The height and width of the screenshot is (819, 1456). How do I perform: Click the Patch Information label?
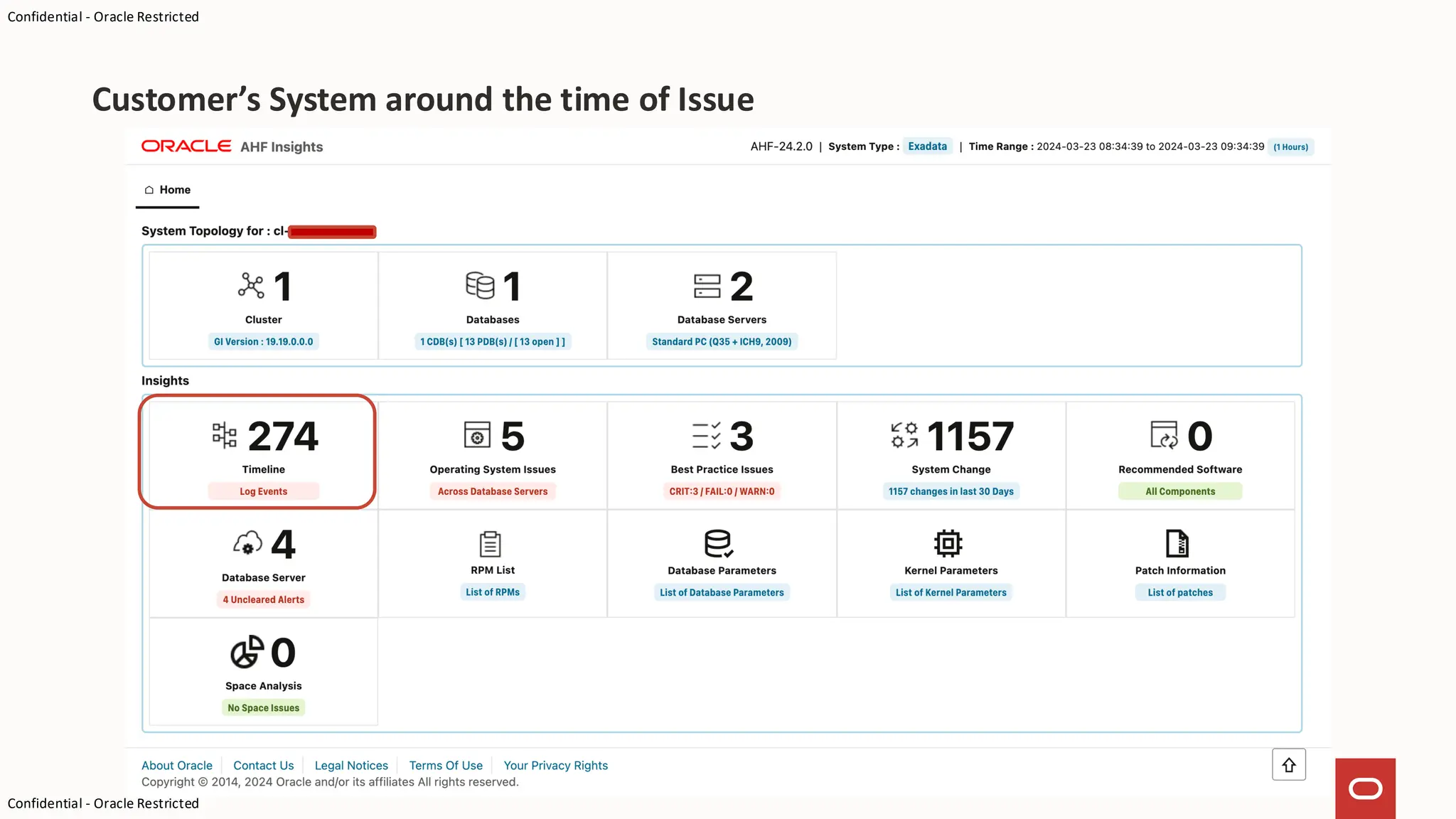click(1180, 570)
